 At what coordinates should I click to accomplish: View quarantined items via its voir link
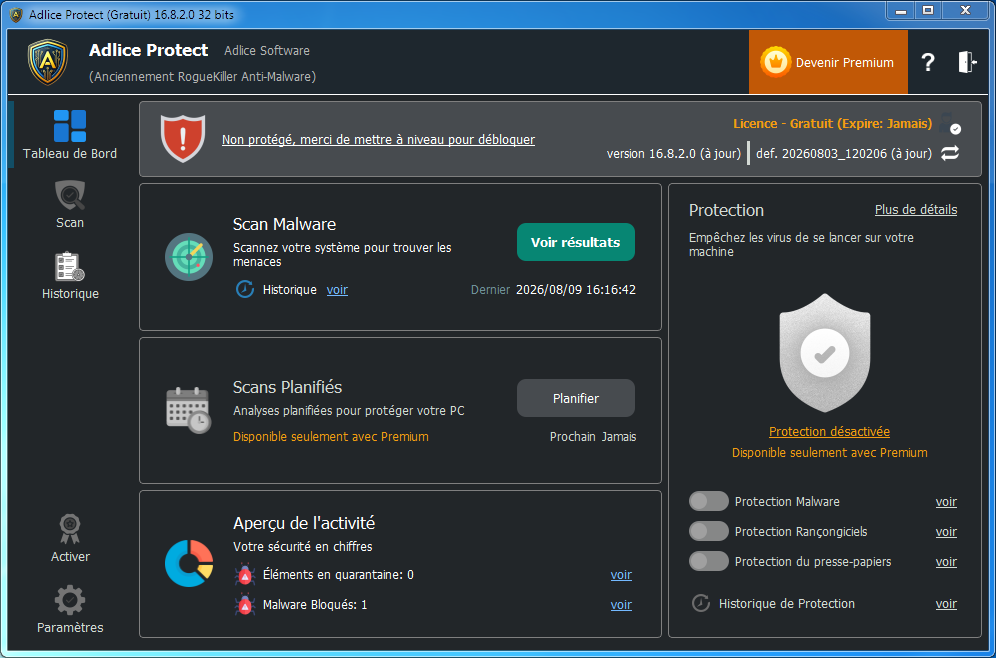[x=621, y=575]
